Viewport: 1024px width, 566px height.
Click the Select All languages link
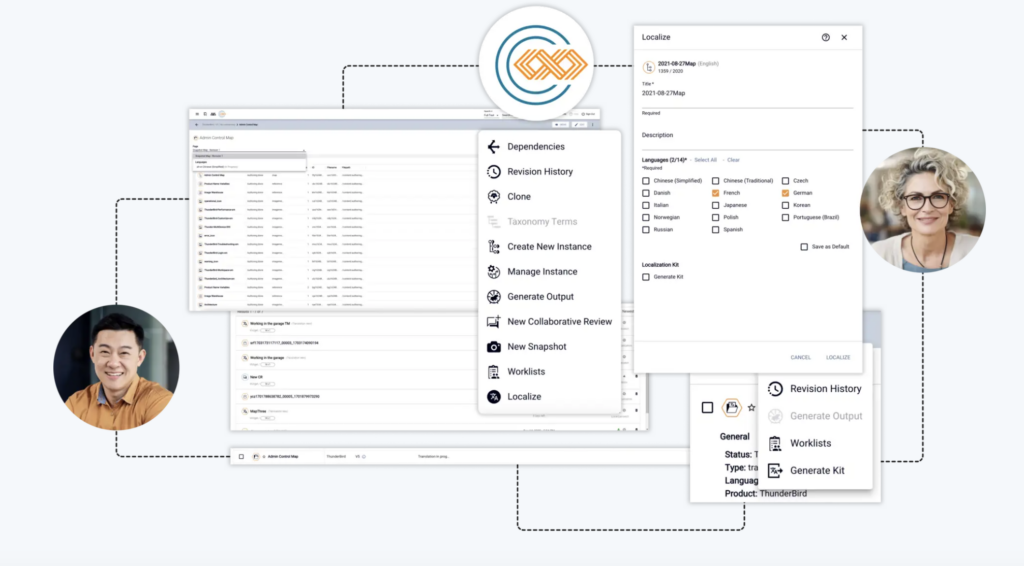(x=705, y=160)
